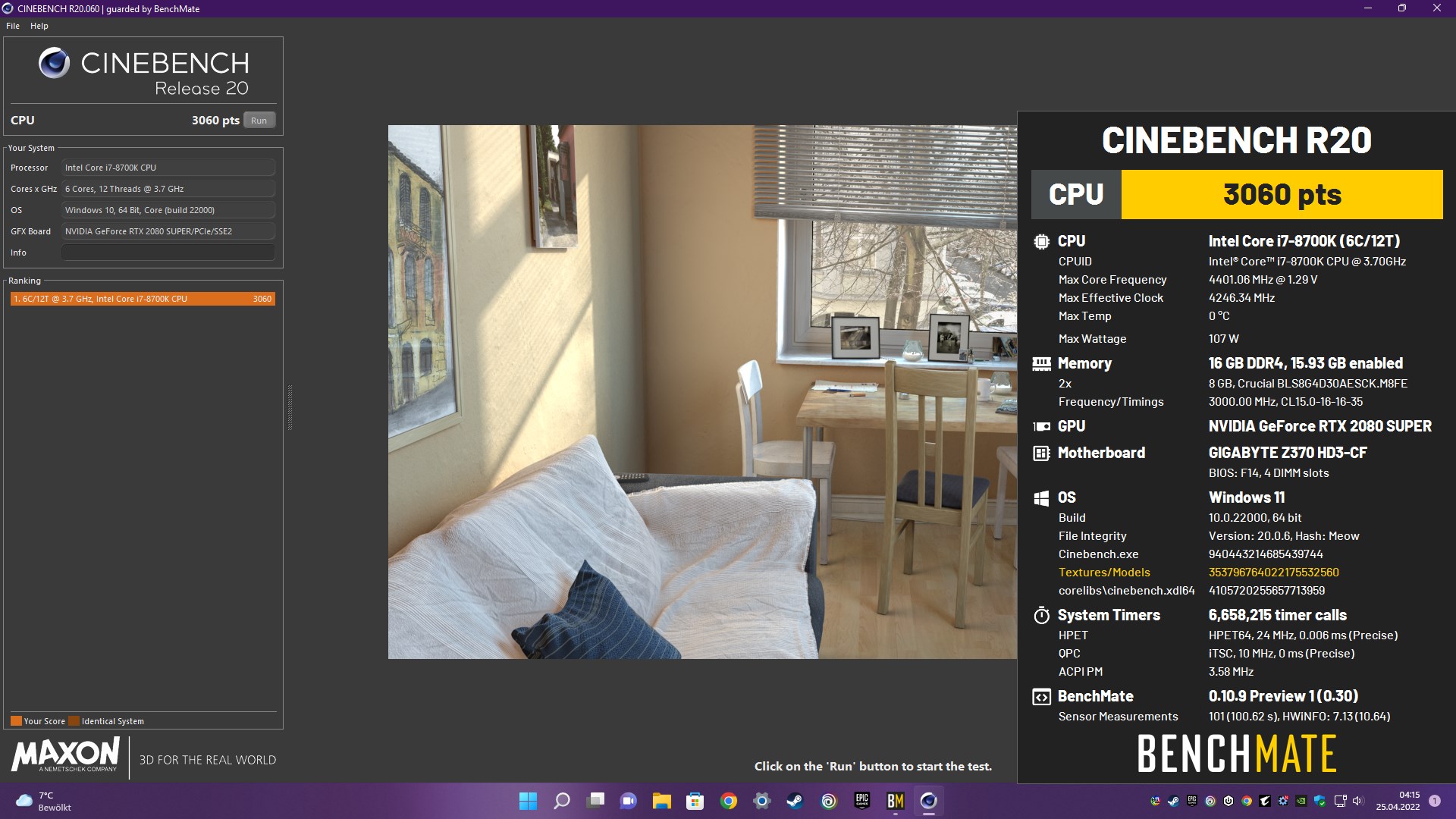Open Teams Chat from the taskbar
The image size is (1456, 819).
628,801
